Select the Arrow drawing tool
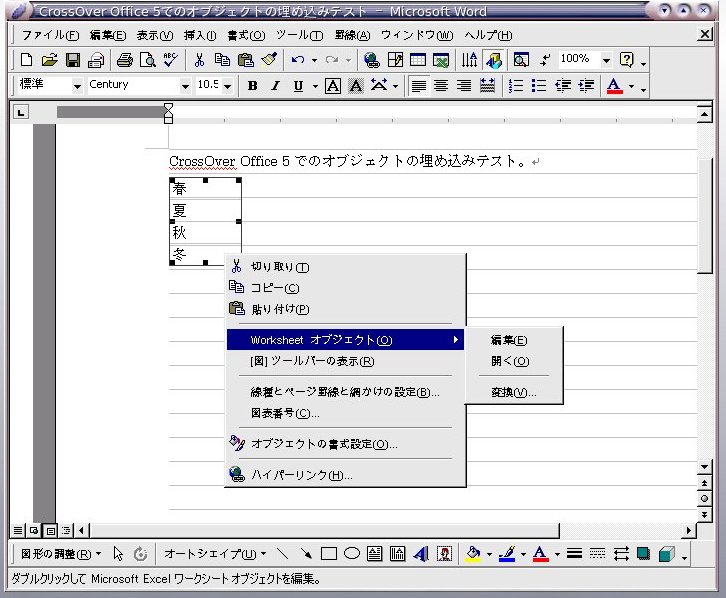This screenshot has width=726, height=598. coord(306,554)
